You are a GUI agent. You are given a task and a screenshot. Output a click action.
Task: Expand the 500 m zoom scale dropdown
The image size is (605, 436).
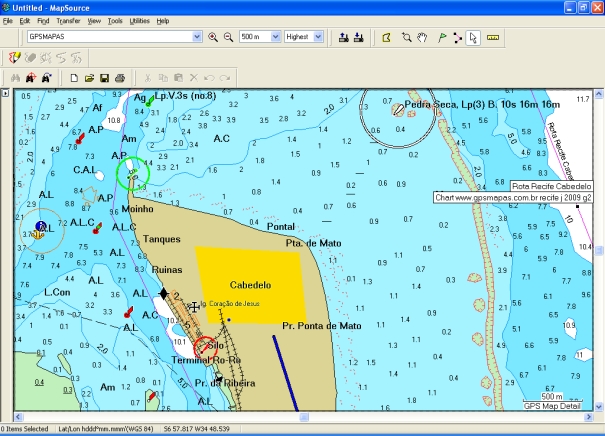274,37
